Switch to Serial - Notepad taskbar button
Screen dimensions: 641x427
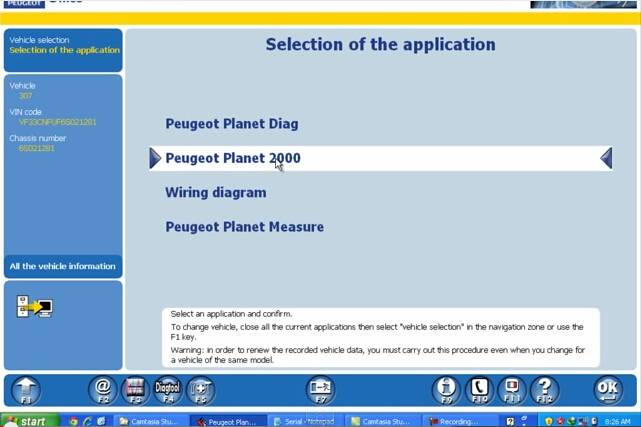click(305, 421)
